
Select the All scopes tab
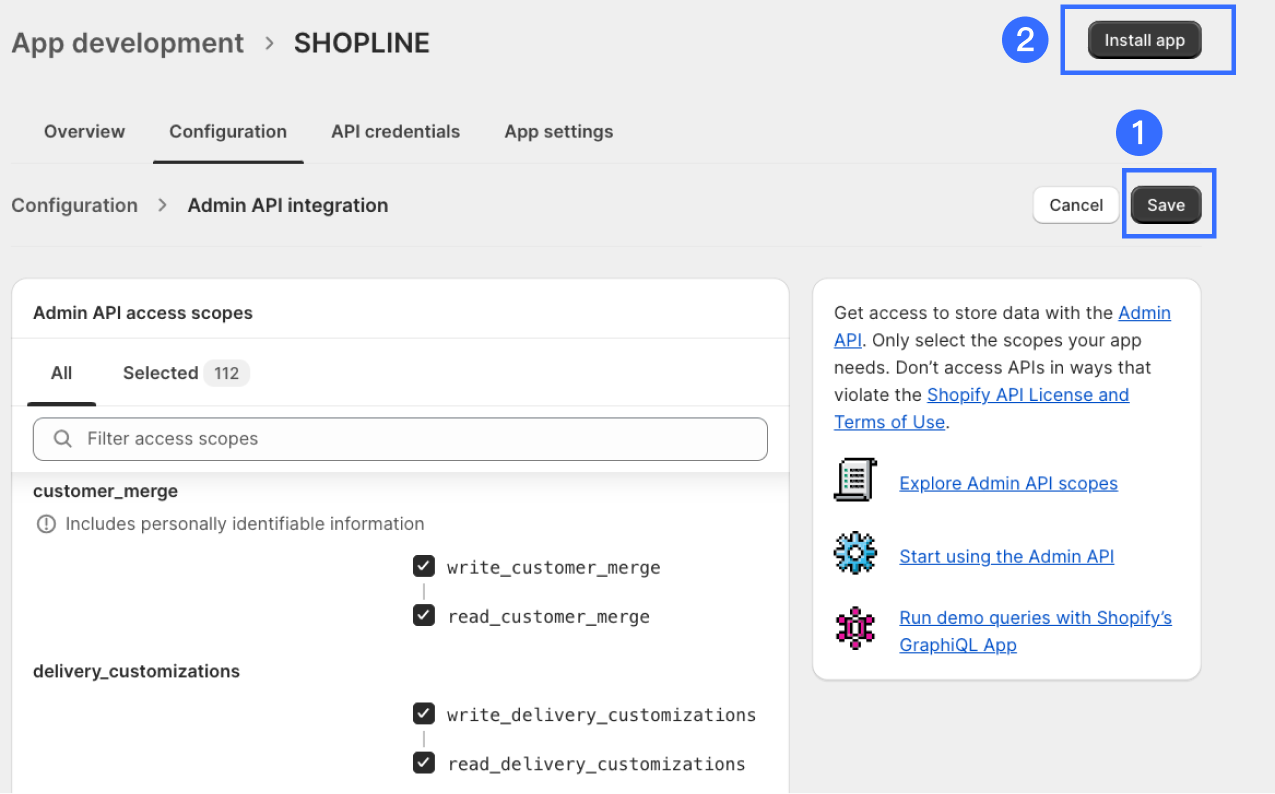62,373
